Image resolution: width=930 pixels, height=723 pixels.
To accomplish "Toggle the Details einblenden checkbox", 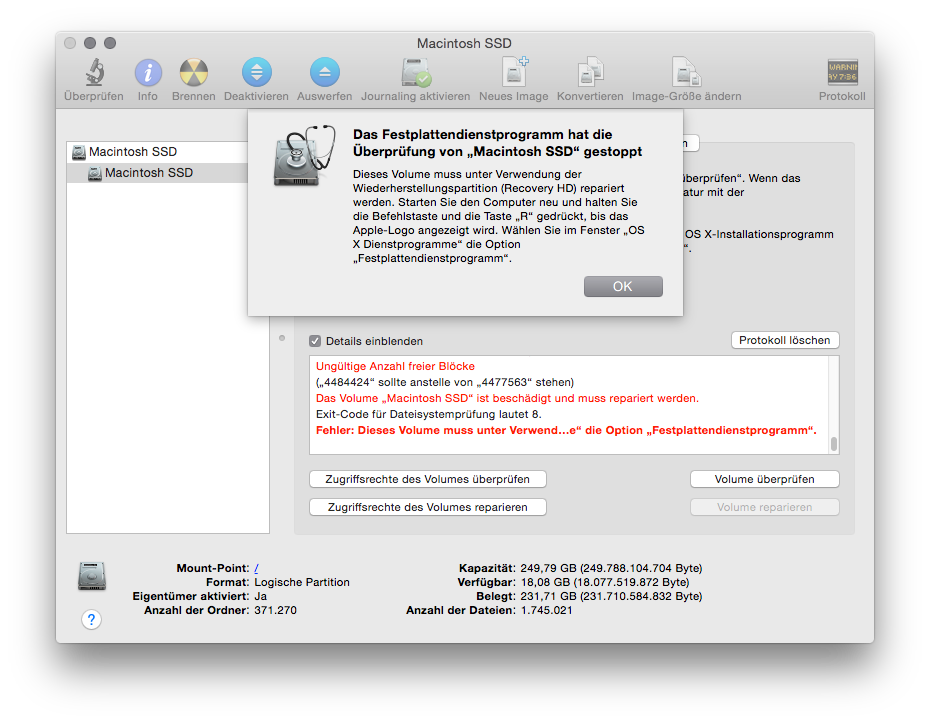I will (x=315, y=341).
